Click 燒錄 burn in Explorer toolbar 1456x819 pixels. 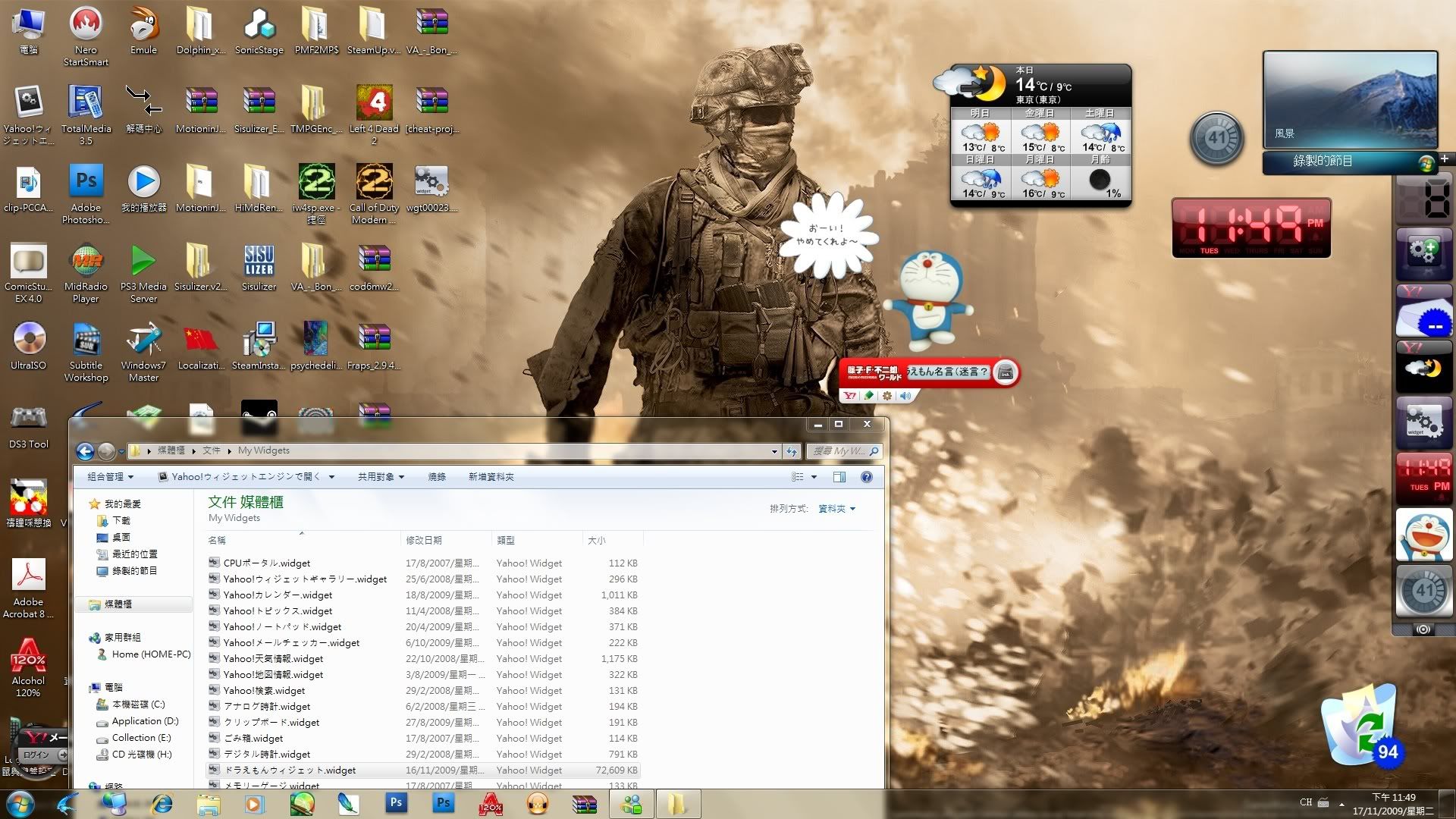coord(437,477)
